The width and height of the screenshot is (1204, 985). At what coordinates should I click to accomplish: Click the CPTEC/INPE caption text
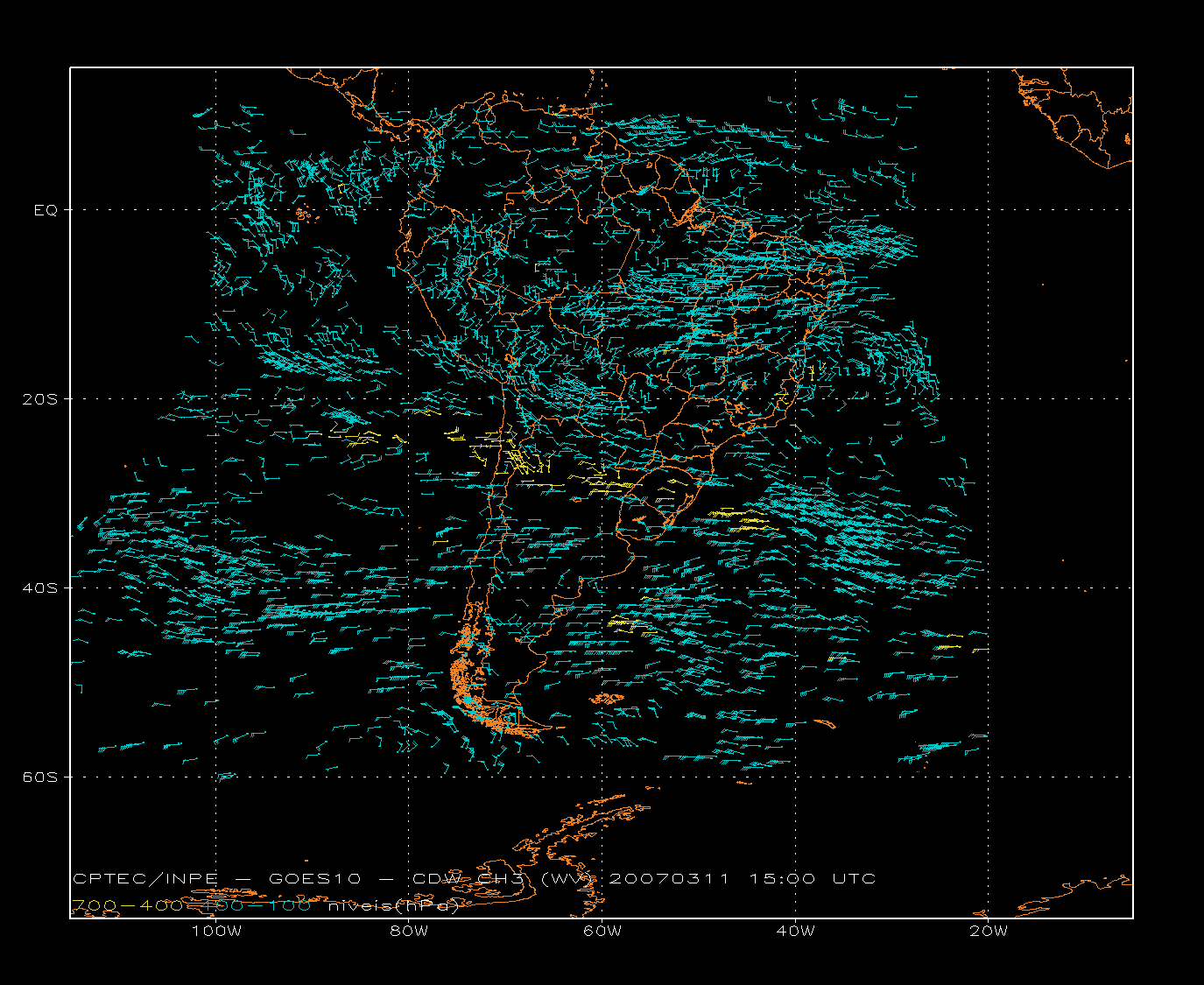tap(145, 878)
